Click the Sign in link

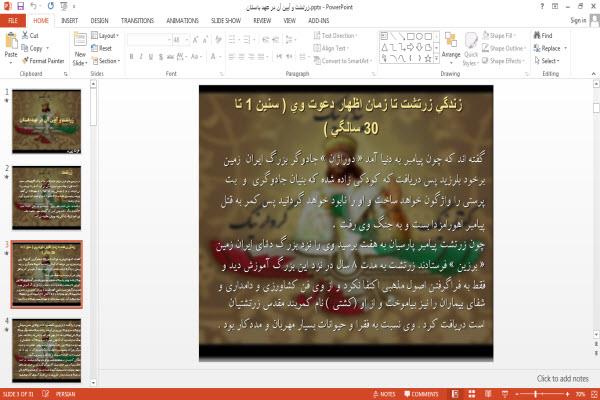578,20
